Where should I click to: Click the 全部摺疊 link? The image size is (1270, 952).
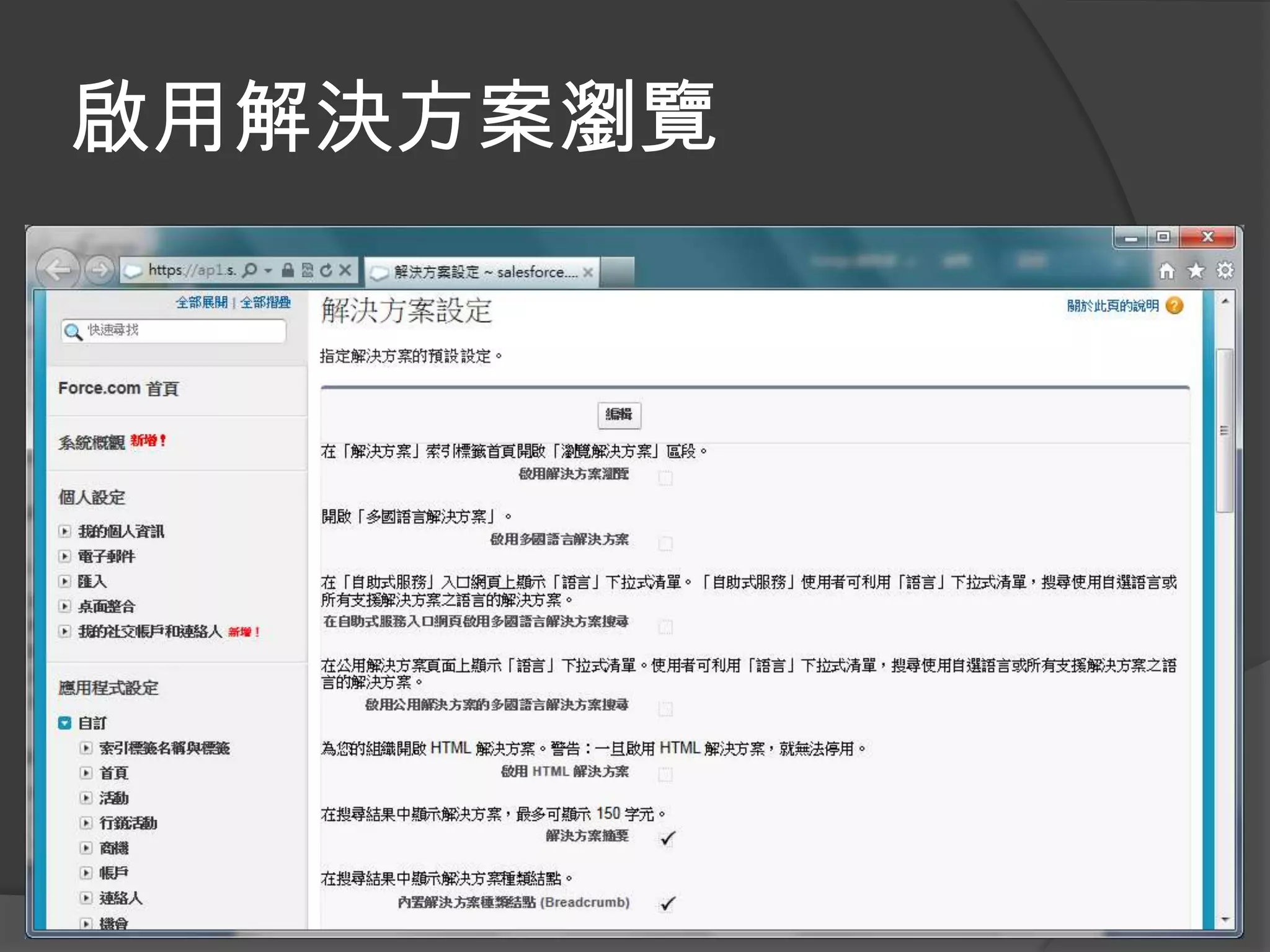pyautogui.click(x=265, y=302)
